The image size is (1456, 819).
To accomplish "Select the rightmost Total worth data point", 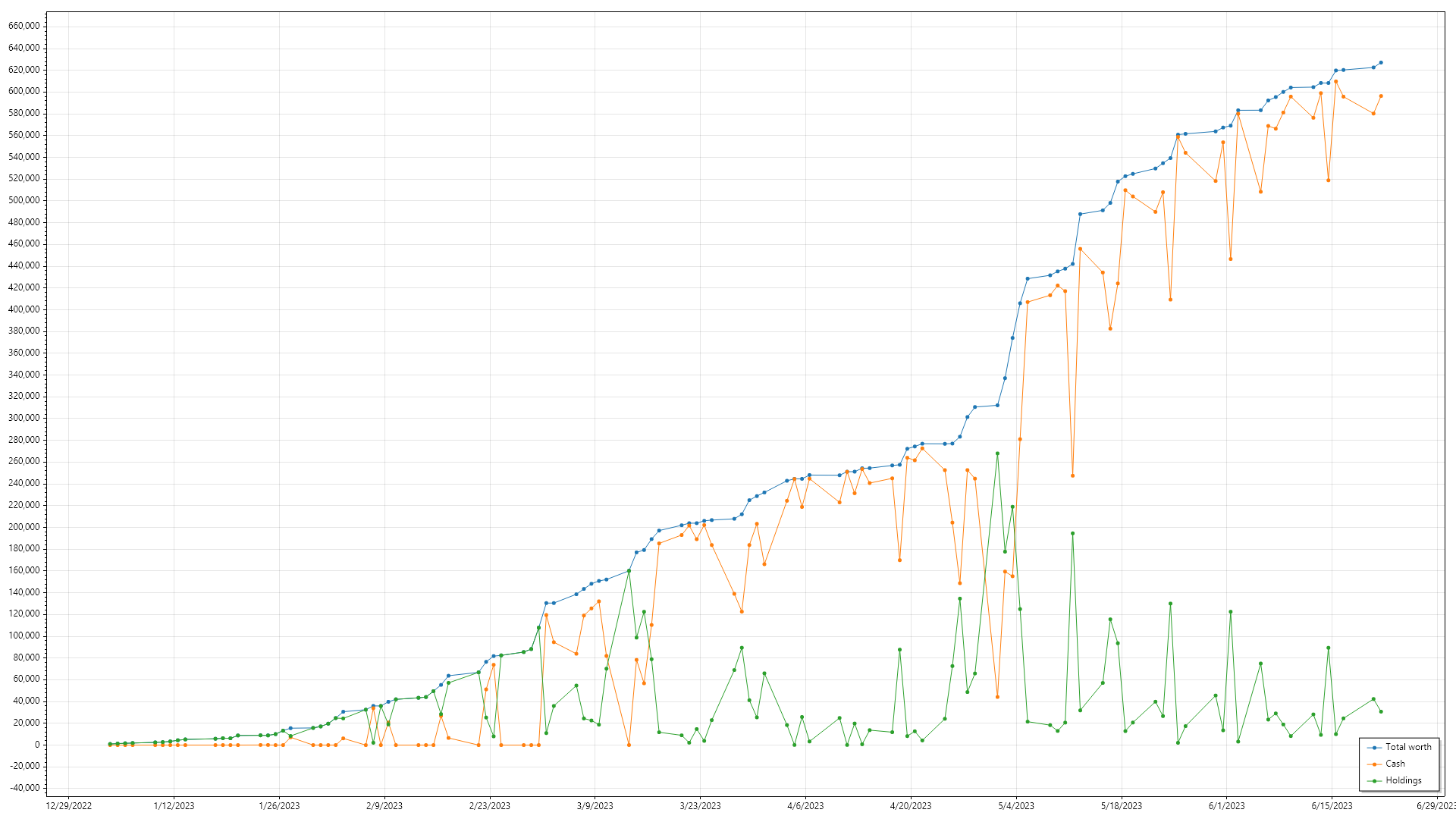I will 1380,63.
